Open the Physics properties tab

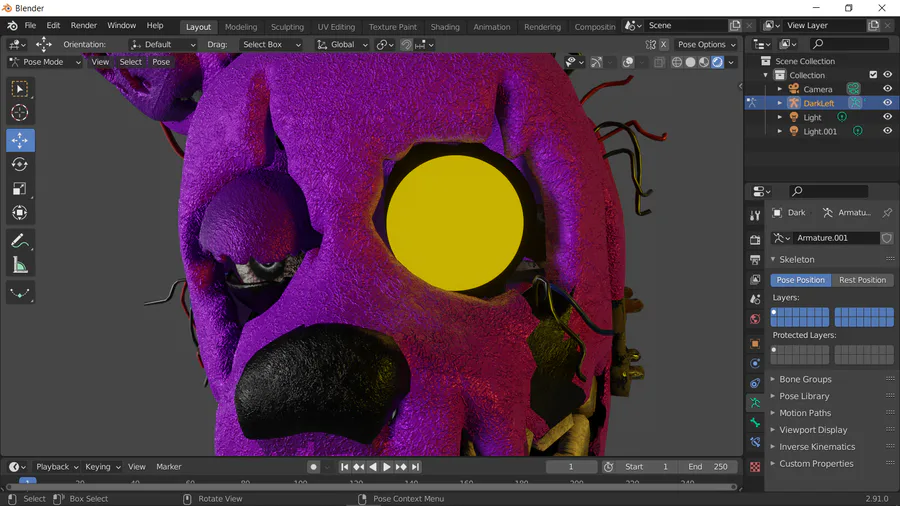pyautogui.click(x=755, y=364)
